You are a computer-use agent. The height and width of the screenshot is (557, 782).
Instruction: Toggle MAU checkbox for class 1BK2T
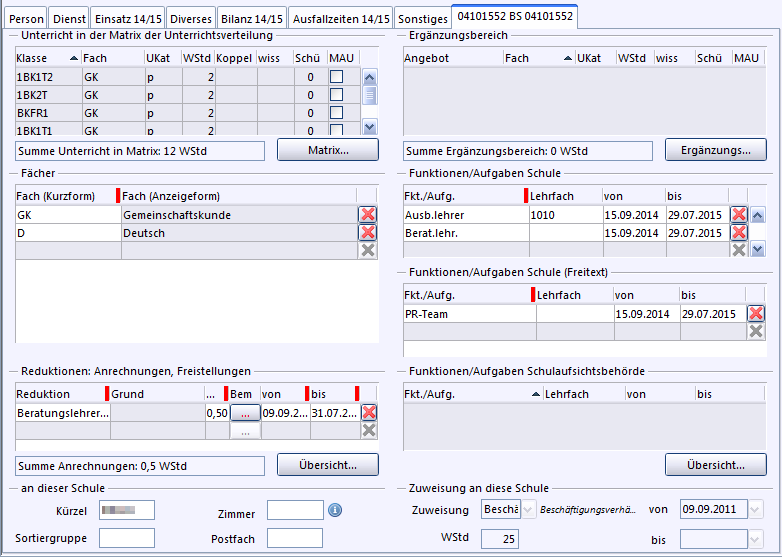click(x=337, y=95)
